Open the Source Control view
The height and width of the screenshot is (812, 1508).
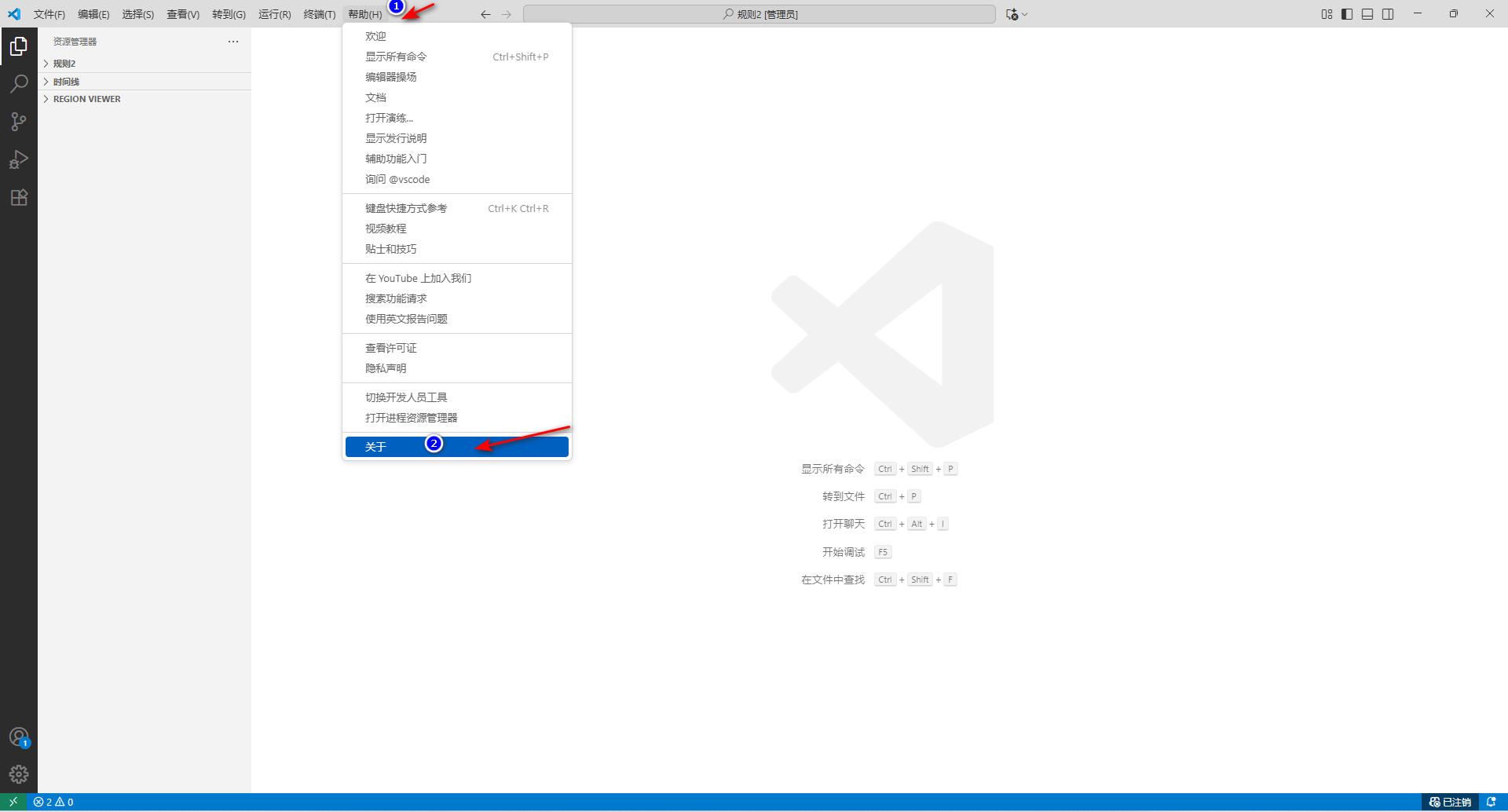19,122
